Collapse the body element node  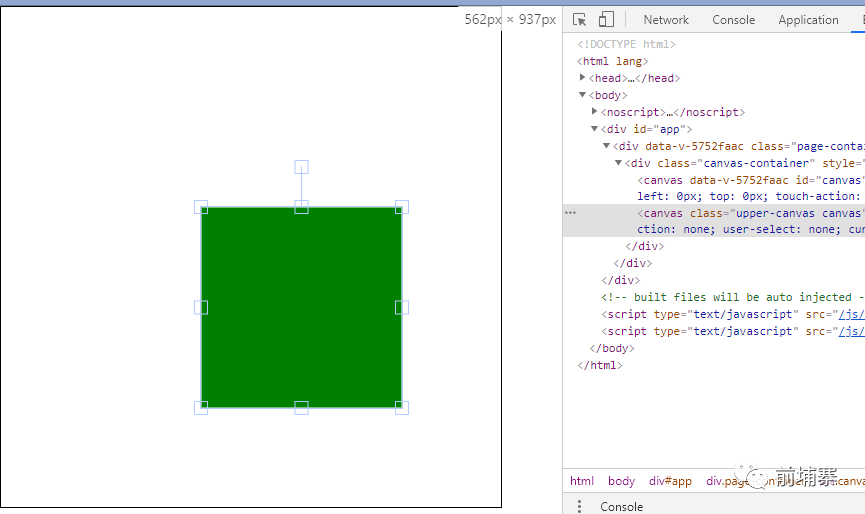583,95
